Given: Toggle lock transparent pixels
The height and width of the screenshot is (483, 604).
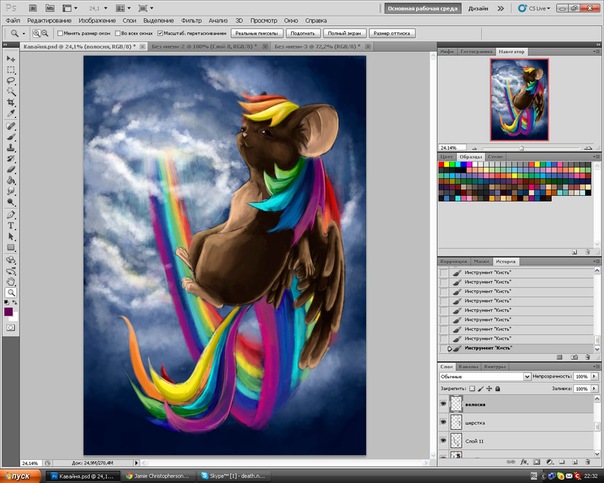Looking at the screenshot, I should click(x=472, y=389).
